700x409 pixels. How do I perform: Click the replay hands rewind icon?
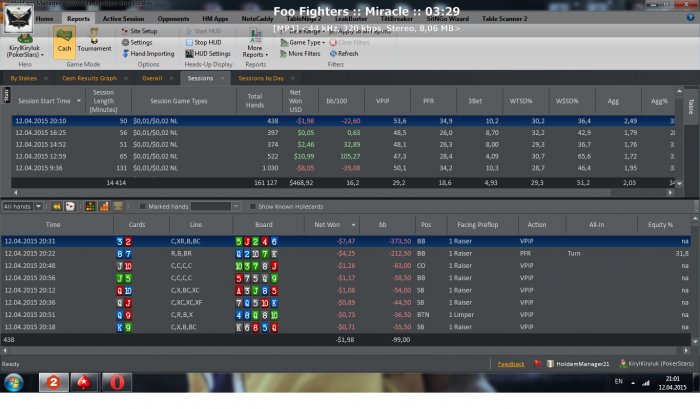pyautogui.click(x=56, y=206)
